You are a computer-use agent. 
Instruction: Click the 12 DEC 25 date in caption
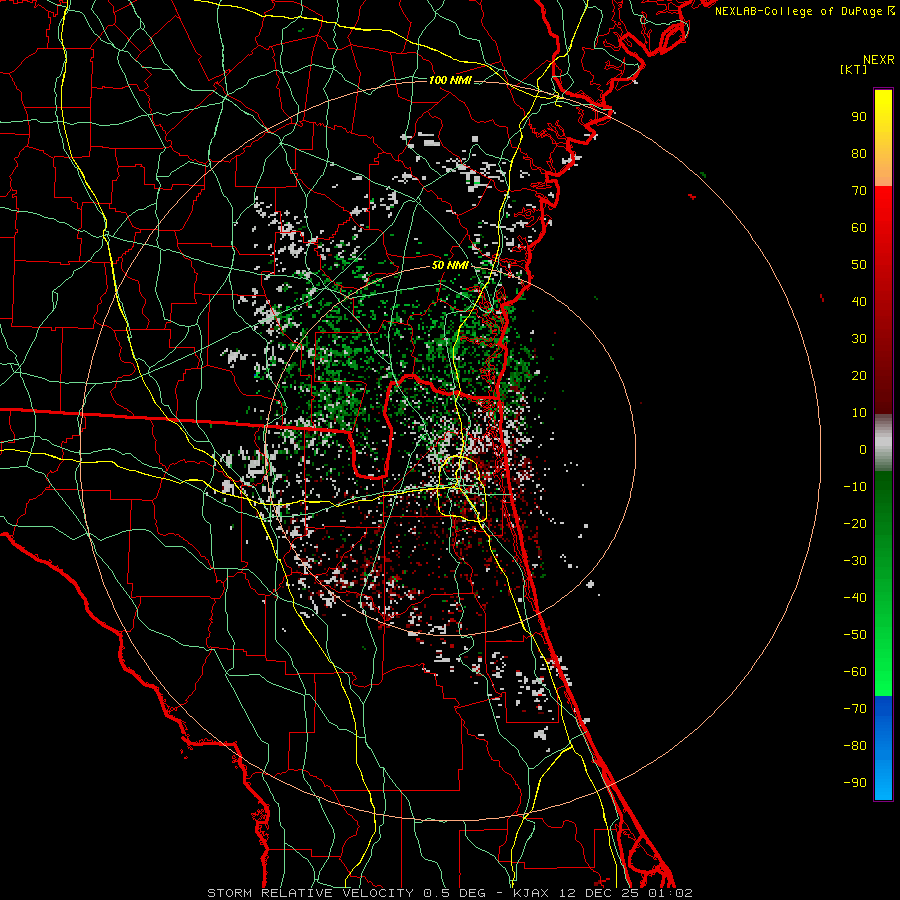[599, 893]
